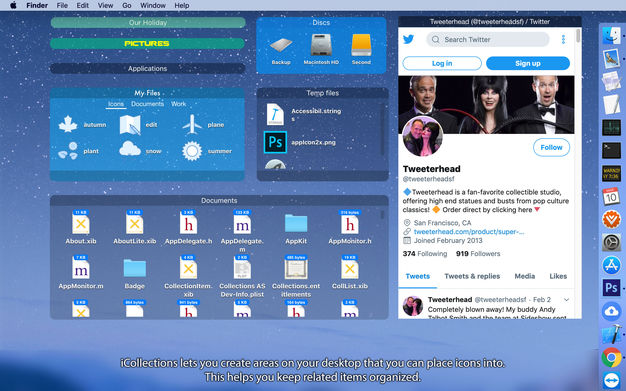
Task: Select the summer sun icon
Action: click(x=192, y=151)
